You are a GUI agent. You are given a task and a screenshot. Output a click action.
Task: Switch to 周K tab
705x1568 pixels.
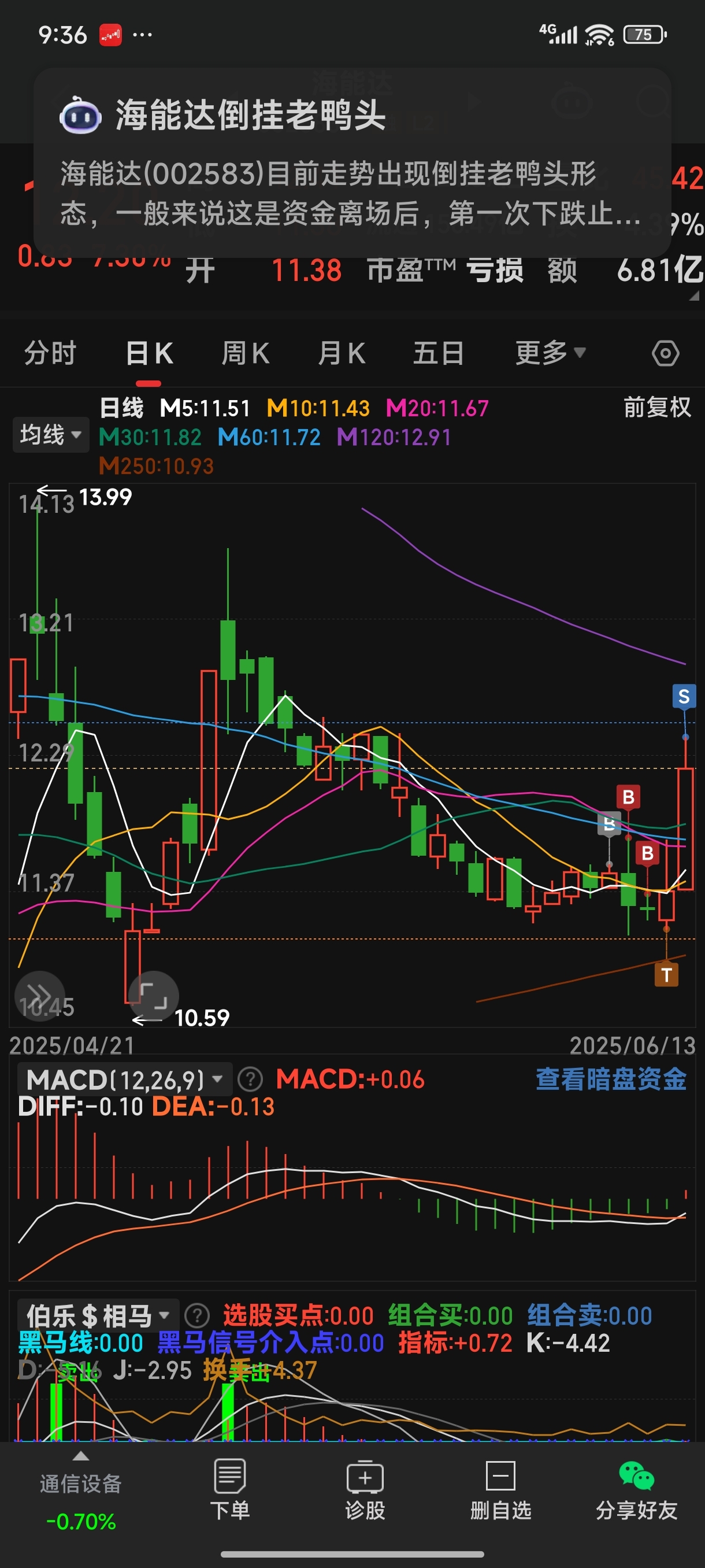coord(245,353)
